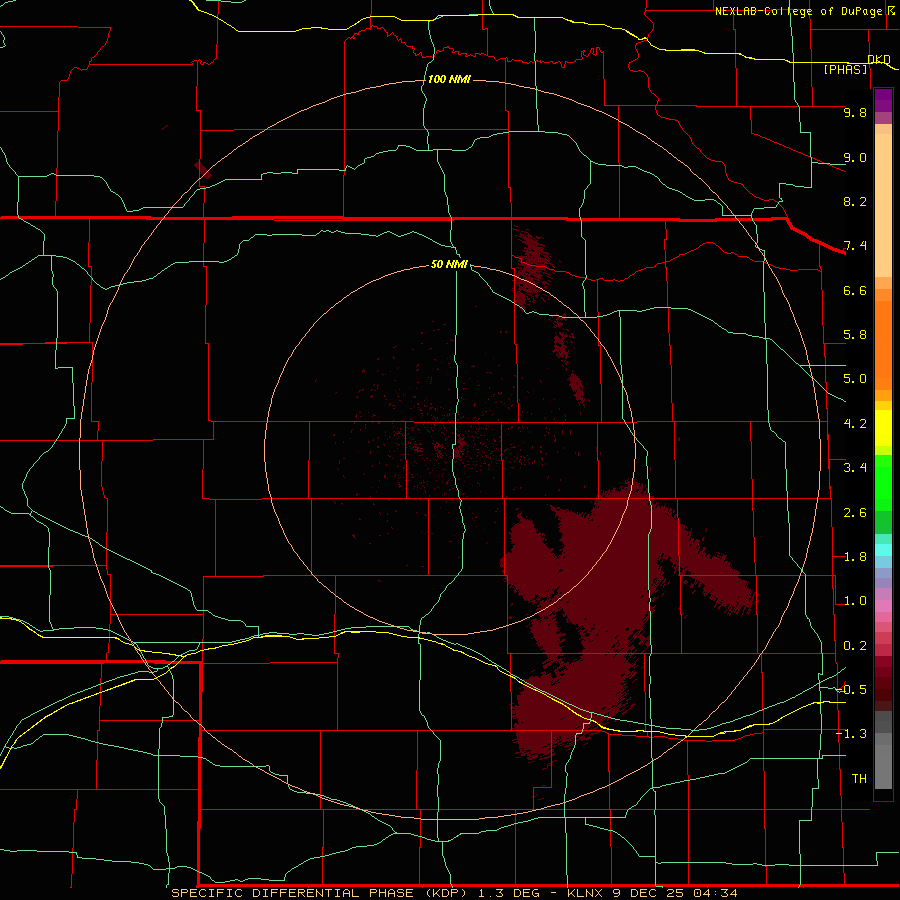Viewport: 900px width, 900px height.
Task: Click the NEXLAB-College of DuPage title text
Action: [x=798, y=11]
